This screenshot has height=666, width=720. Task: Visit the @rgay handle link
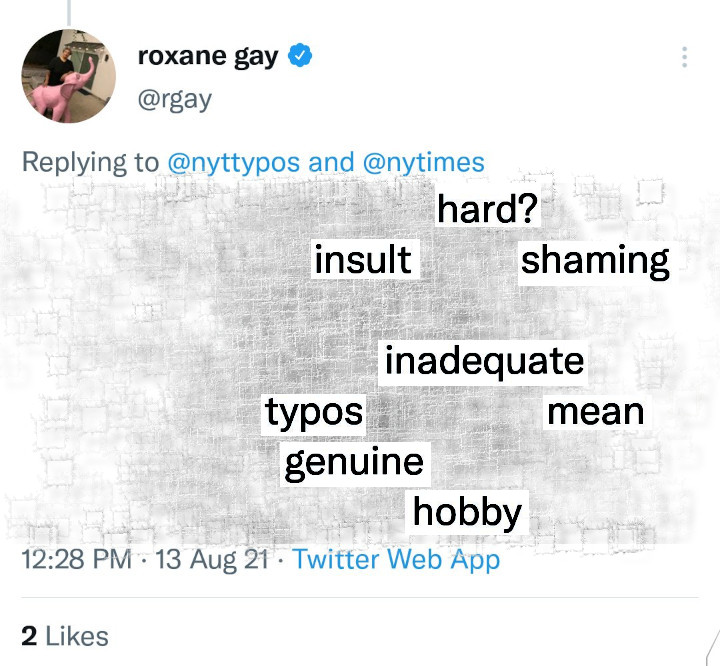pyautogui.click(x=174, y=100)
